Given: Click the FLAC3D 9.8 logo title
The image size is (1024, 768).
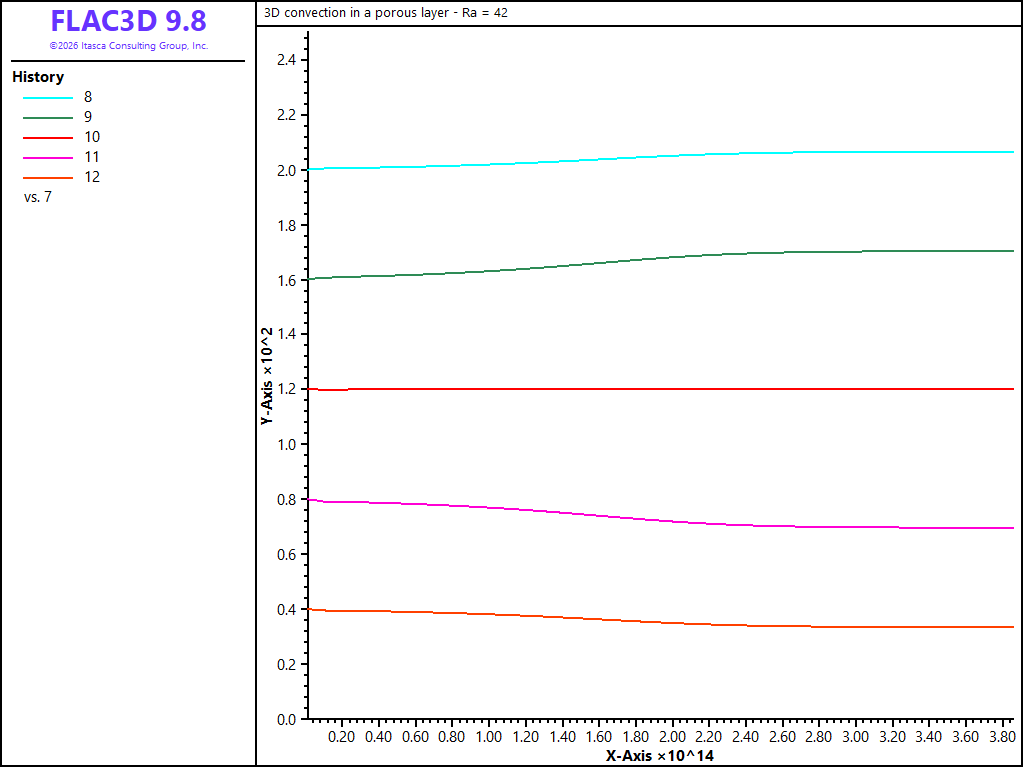Looking at the screenshot, I should (129, 22).
